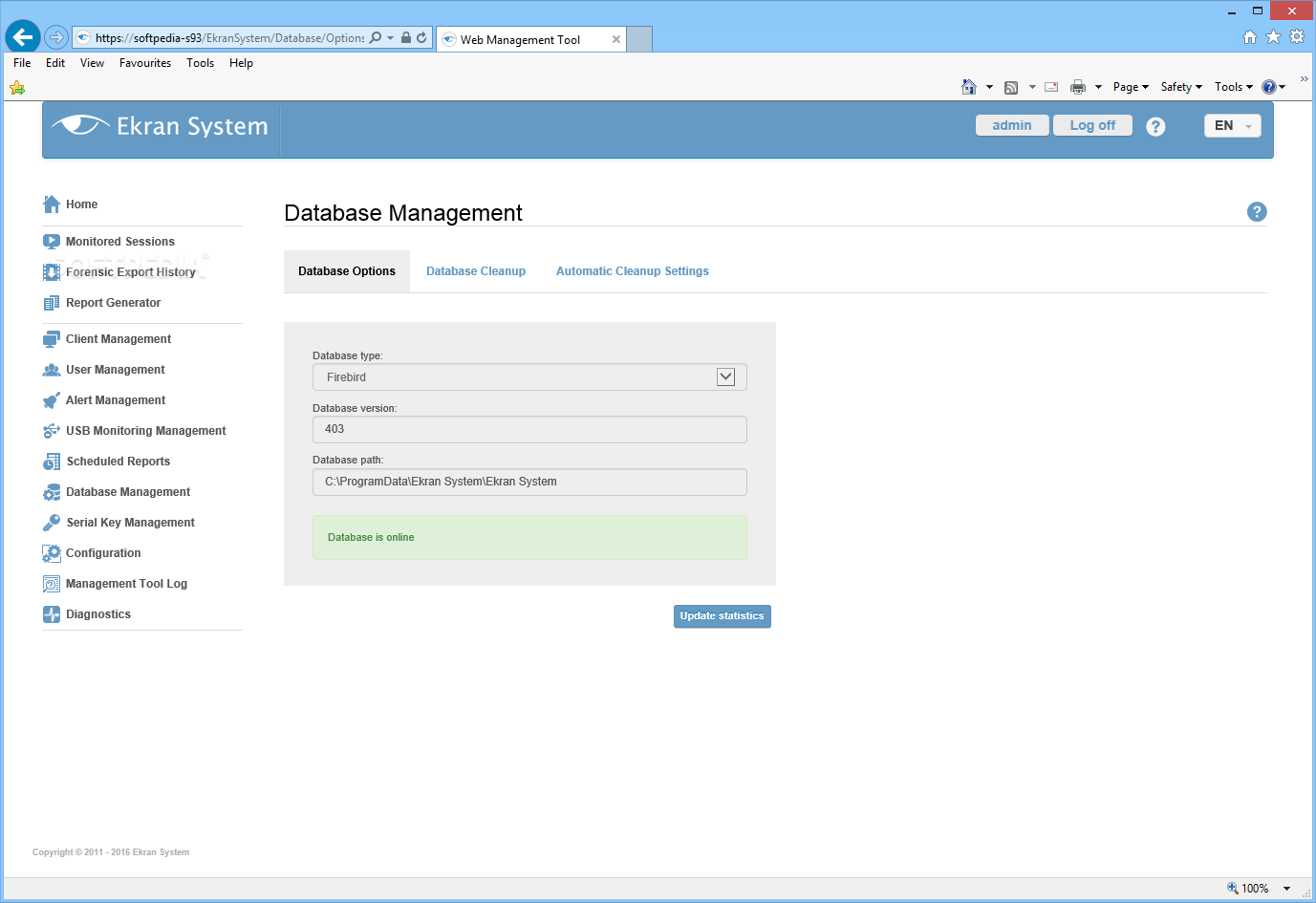This screenshot has height=903, width=1316.
Task: Switch to Automatic Cleanup Settings tab
Action: [x=633, y=271]
